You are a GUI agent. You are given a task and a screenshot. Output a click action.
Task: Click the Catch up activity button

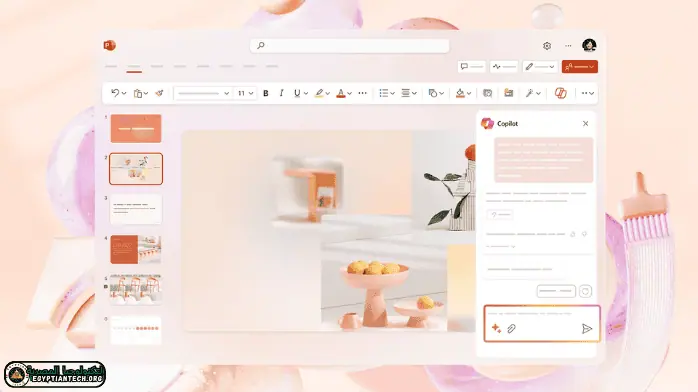504,67
